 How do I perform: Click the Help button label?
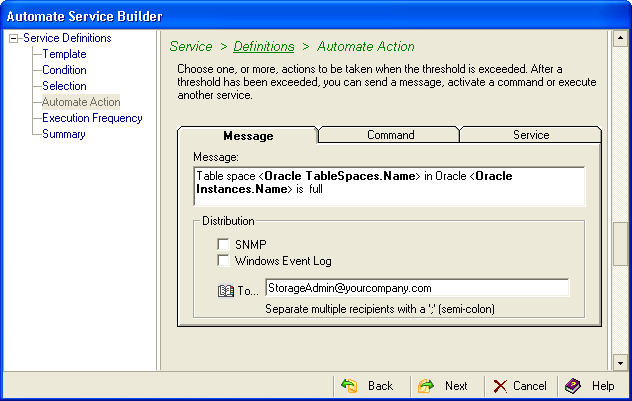603,386
